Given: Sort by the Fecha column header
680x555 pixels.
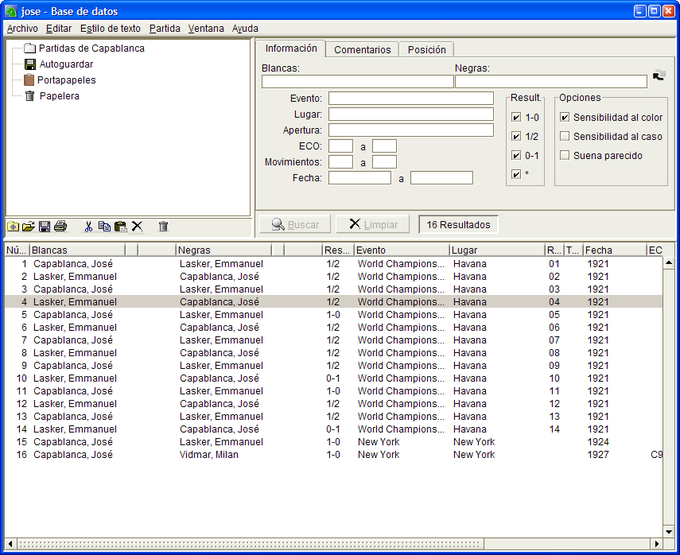Looking at the screenshot, I should tap(614, 250).
